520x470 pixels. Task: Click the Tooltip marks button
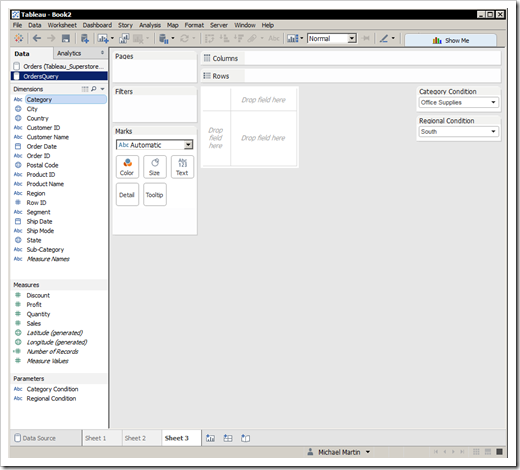(x=155, y=194)
